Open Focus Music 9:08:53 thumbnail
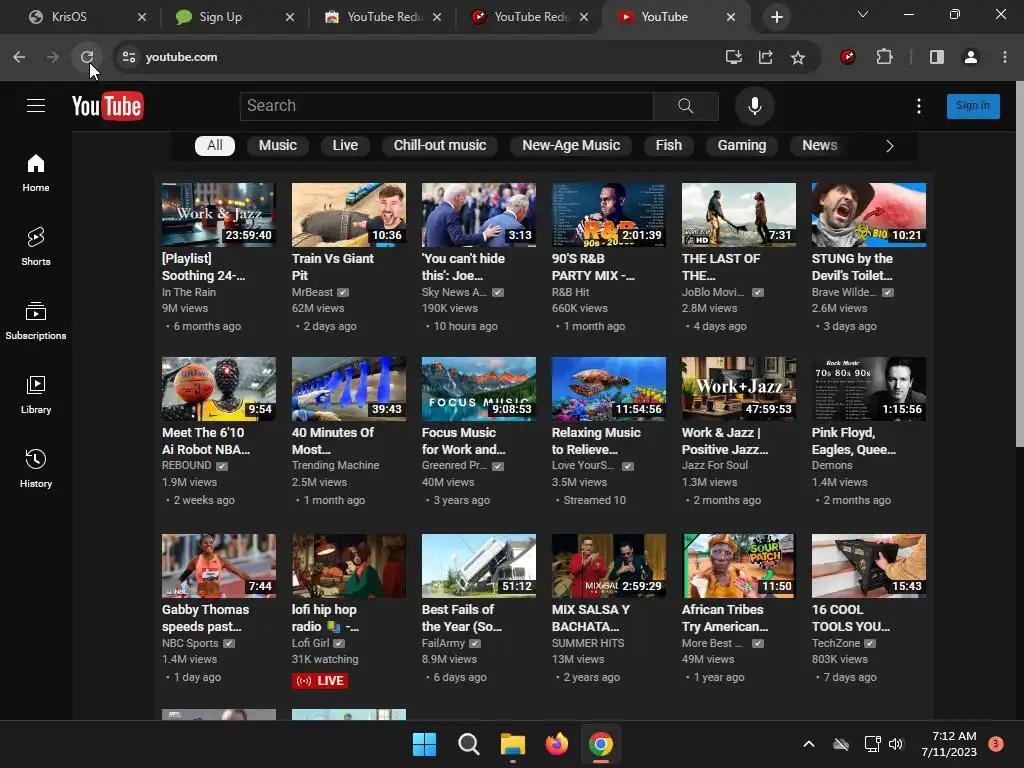This screenshot has height=768, width=1024. (x=479, y=389)
